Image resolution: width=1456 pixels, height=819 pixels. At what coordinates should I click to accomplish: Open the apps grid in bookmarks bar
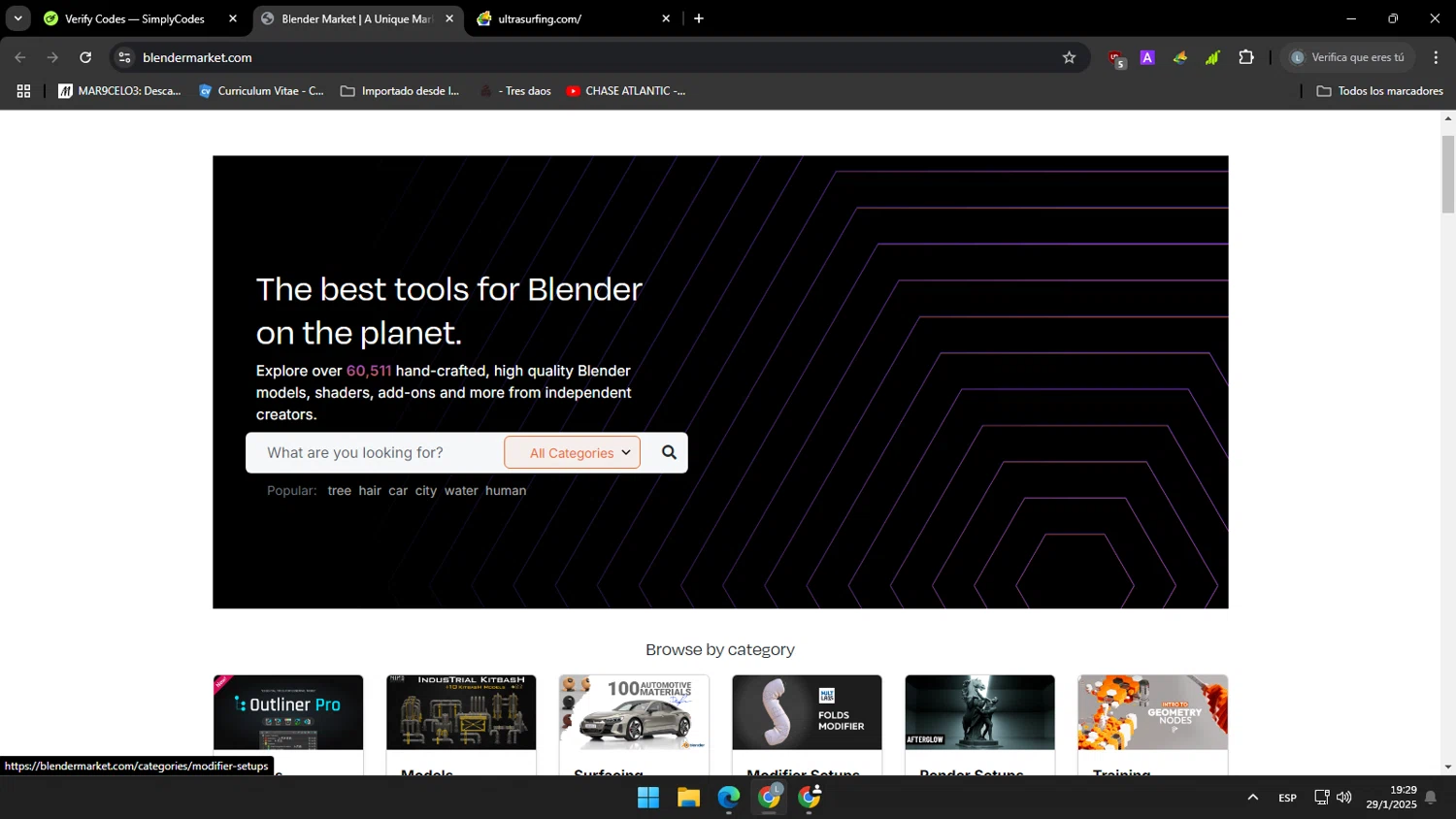24,91
